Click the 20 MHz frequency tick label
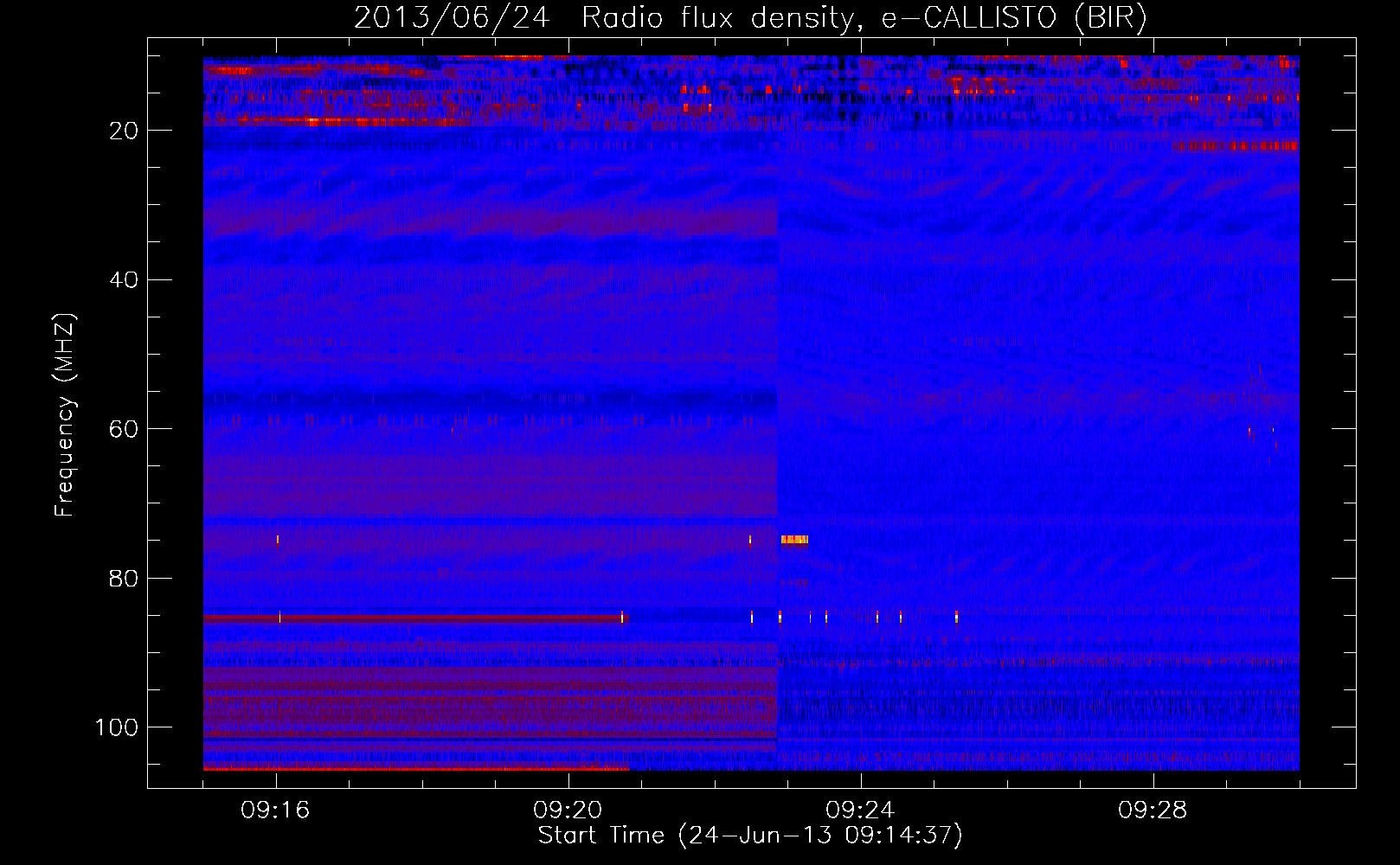 point(125,131)
